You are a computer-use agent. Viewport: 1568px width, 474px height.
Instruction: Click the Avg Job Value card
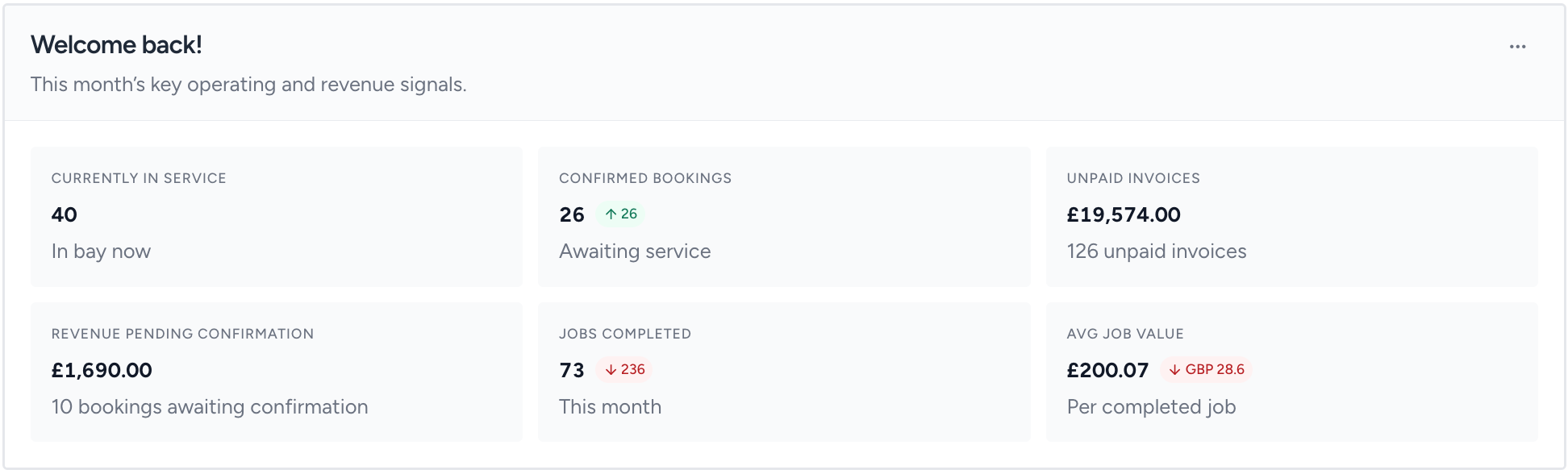click(1291, 371)
